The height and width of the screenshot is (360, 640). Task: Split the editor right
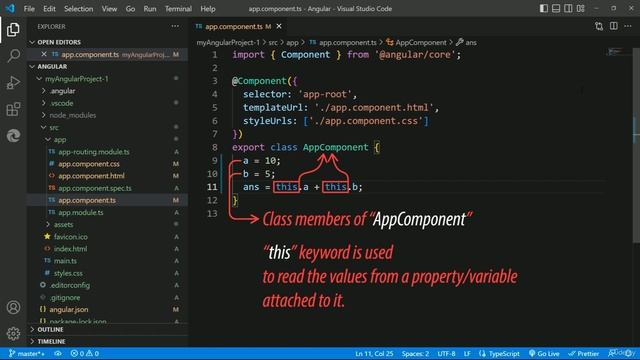613,26
